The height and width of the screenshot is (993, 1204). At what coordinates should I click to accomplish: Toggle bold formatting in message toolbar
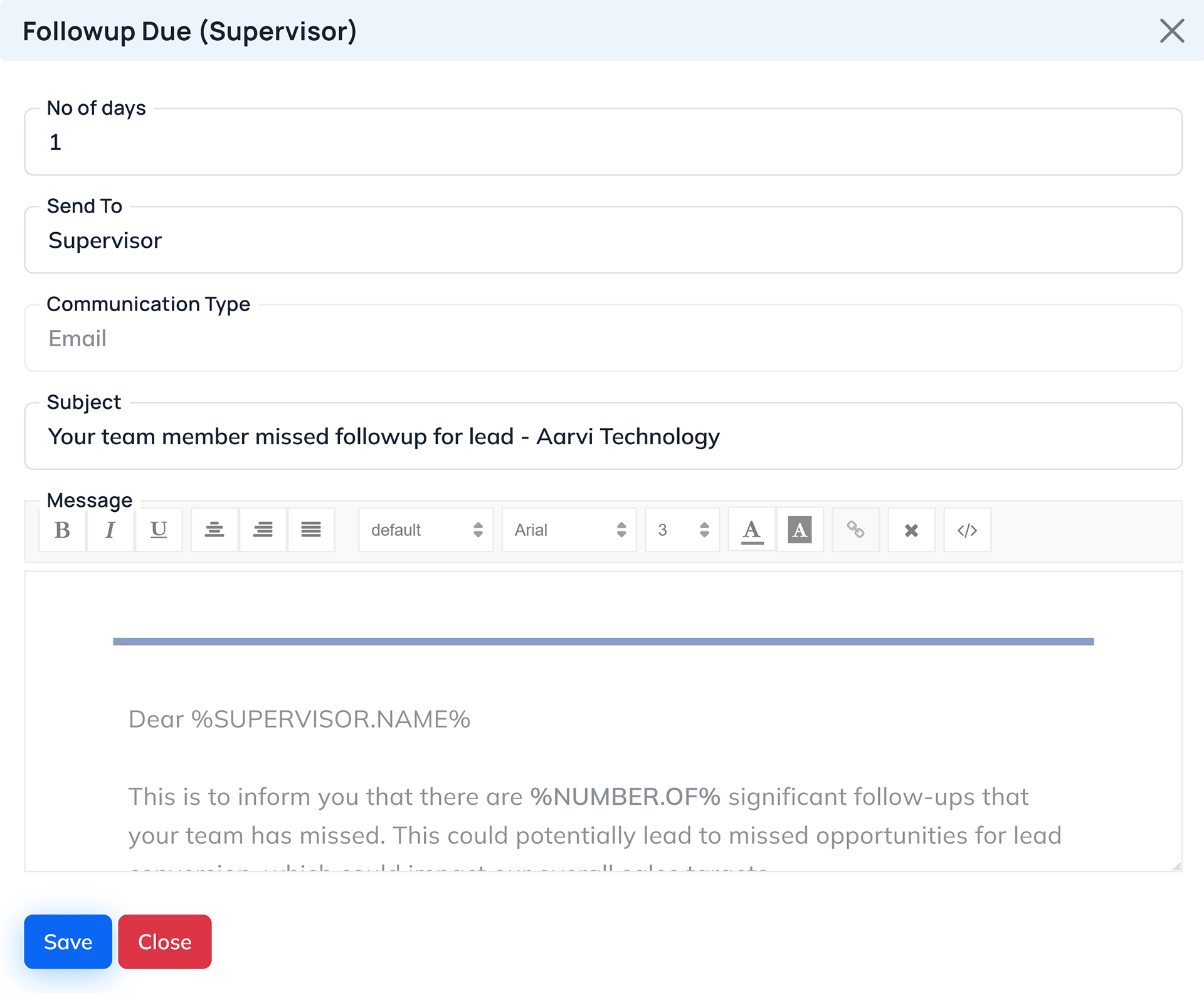point(62,530)
